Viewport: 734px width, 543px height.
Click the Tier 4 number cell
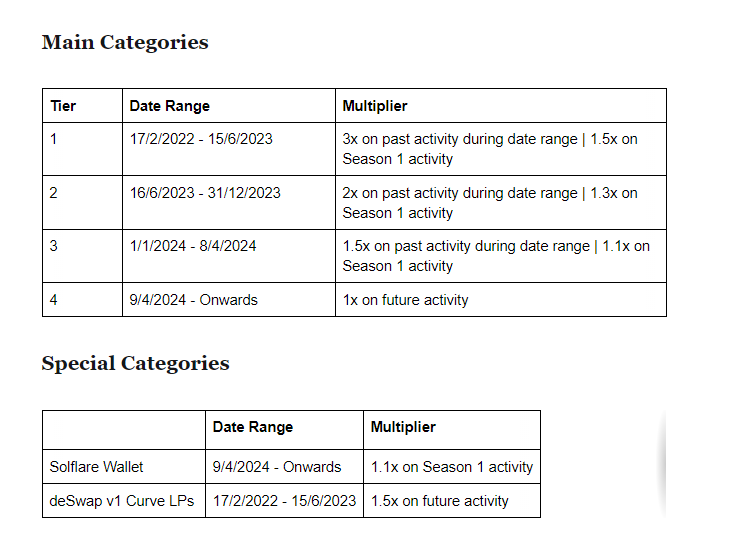click(x=82, y=300)
